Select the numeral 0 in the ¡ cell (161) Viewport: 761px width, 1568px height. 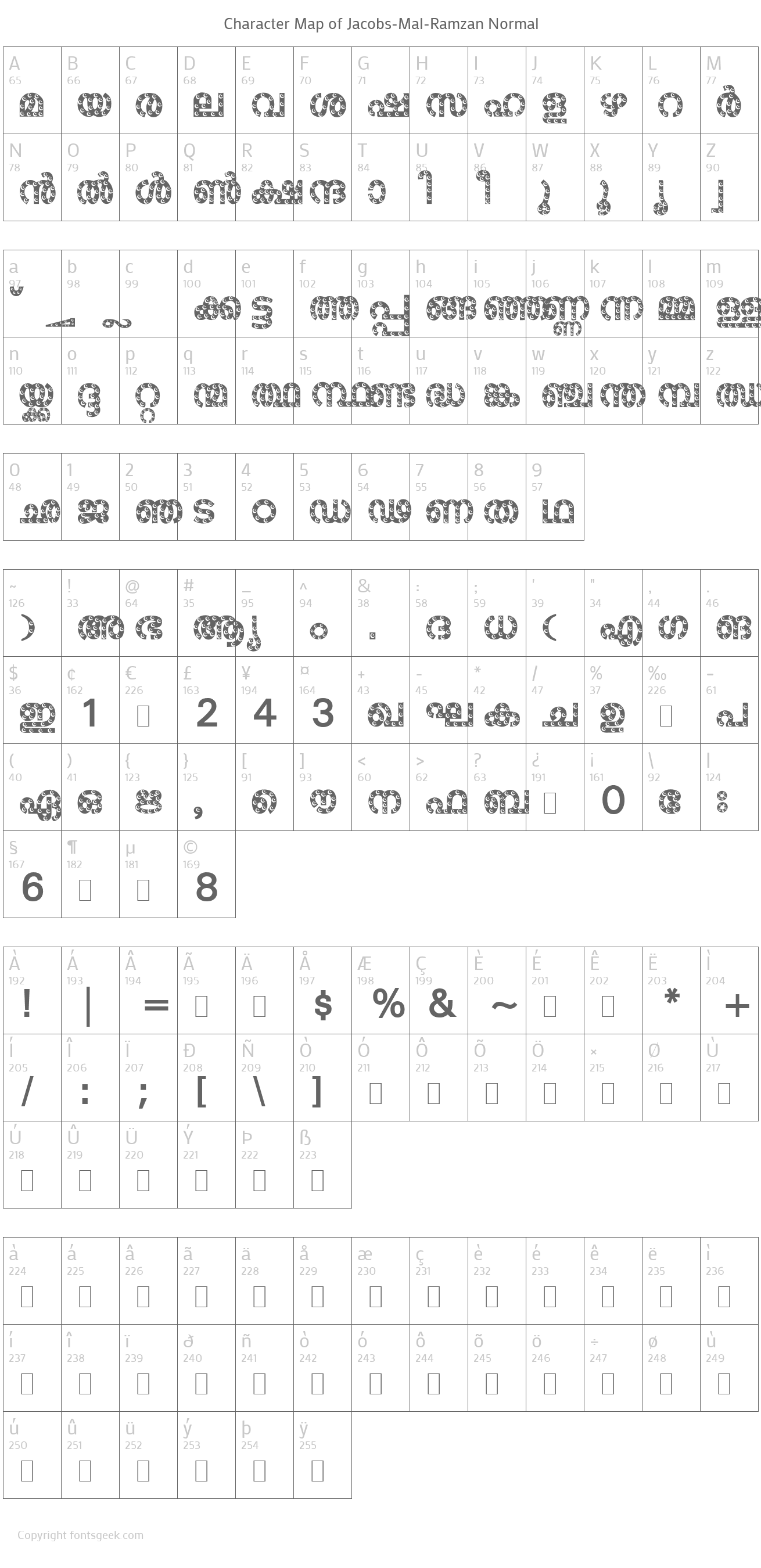(x=612, y=799)
